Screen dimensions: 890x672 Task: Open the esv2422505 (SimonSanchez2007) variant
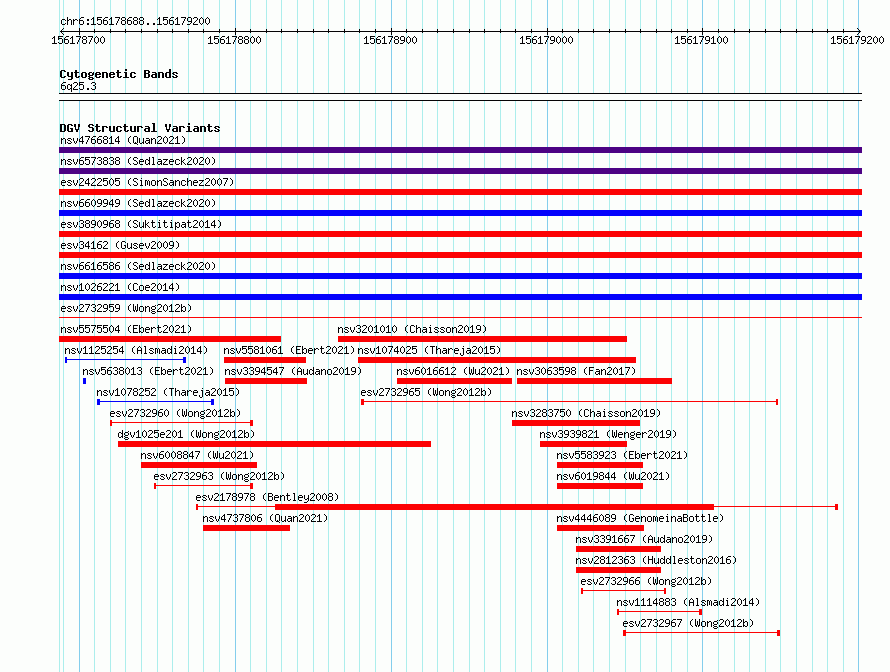click(147, 182)
